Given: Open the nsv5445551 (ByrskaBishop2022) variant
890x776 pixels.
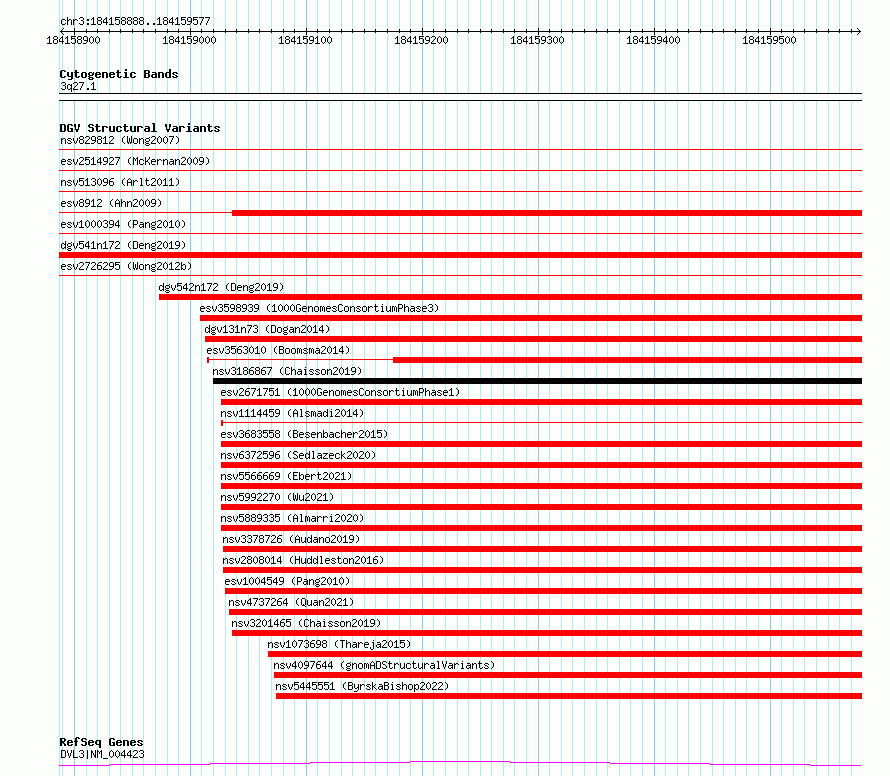Looking at the screenshot, I should [362, 686].
